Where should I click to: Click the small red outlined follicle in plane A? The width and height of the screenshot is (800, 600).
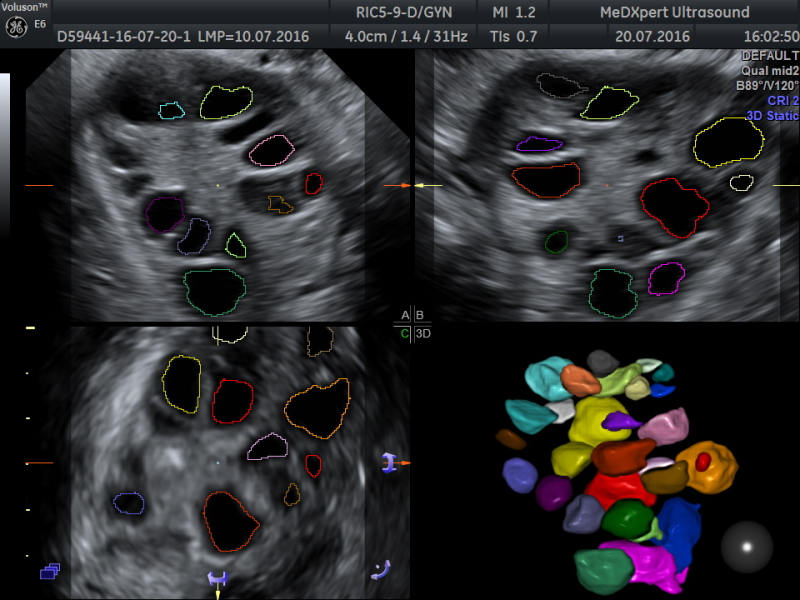(x=314, y=184)
